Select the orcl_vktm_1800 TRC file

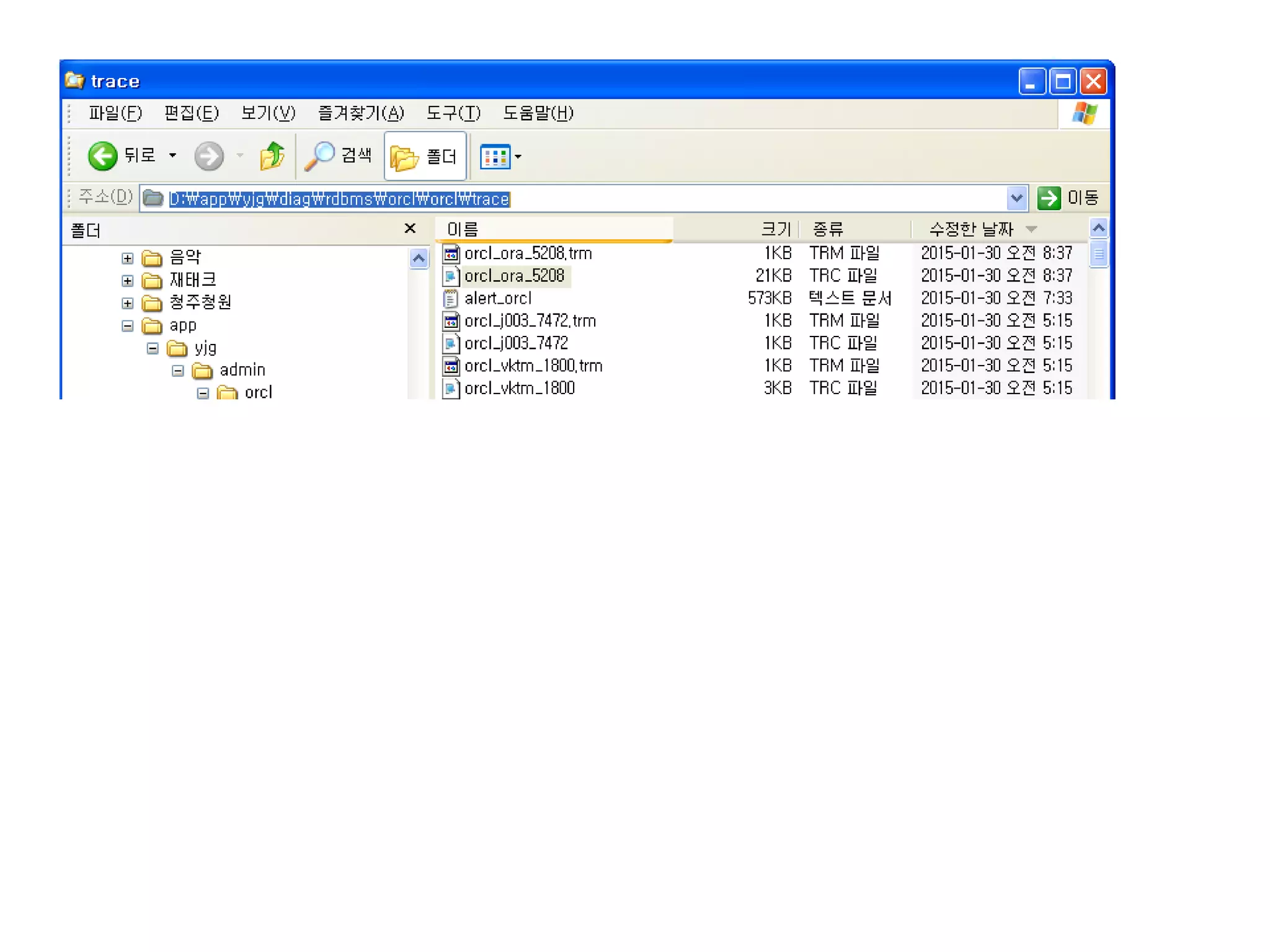(x=519, y=389)
